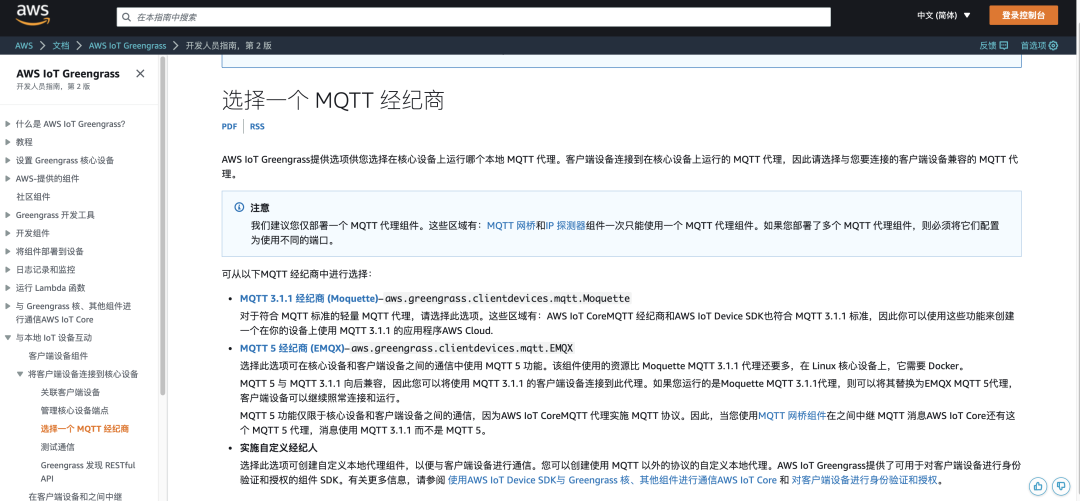Open 对客户端设备进行身份验证和授权 link
Screen dimensions: 1080x501
pyautogui.click(x=864, y=480)
